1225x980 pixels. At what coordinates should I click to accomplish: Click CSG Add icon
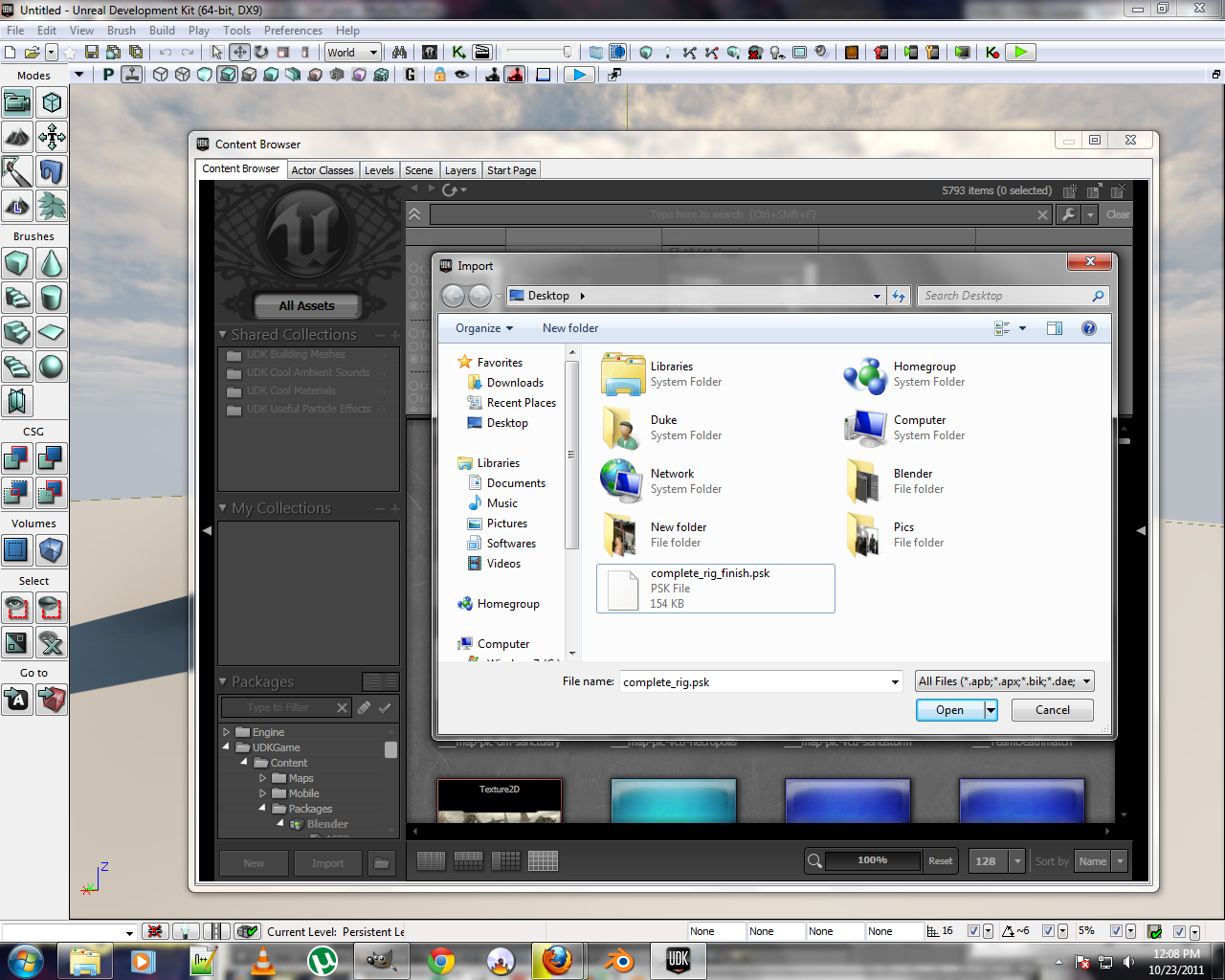[x=17, y=458]
